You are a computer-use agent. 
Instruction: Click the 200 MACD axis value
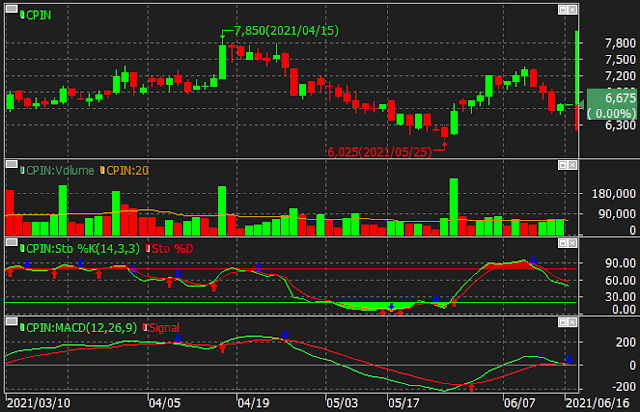click(x=626, y=343)
